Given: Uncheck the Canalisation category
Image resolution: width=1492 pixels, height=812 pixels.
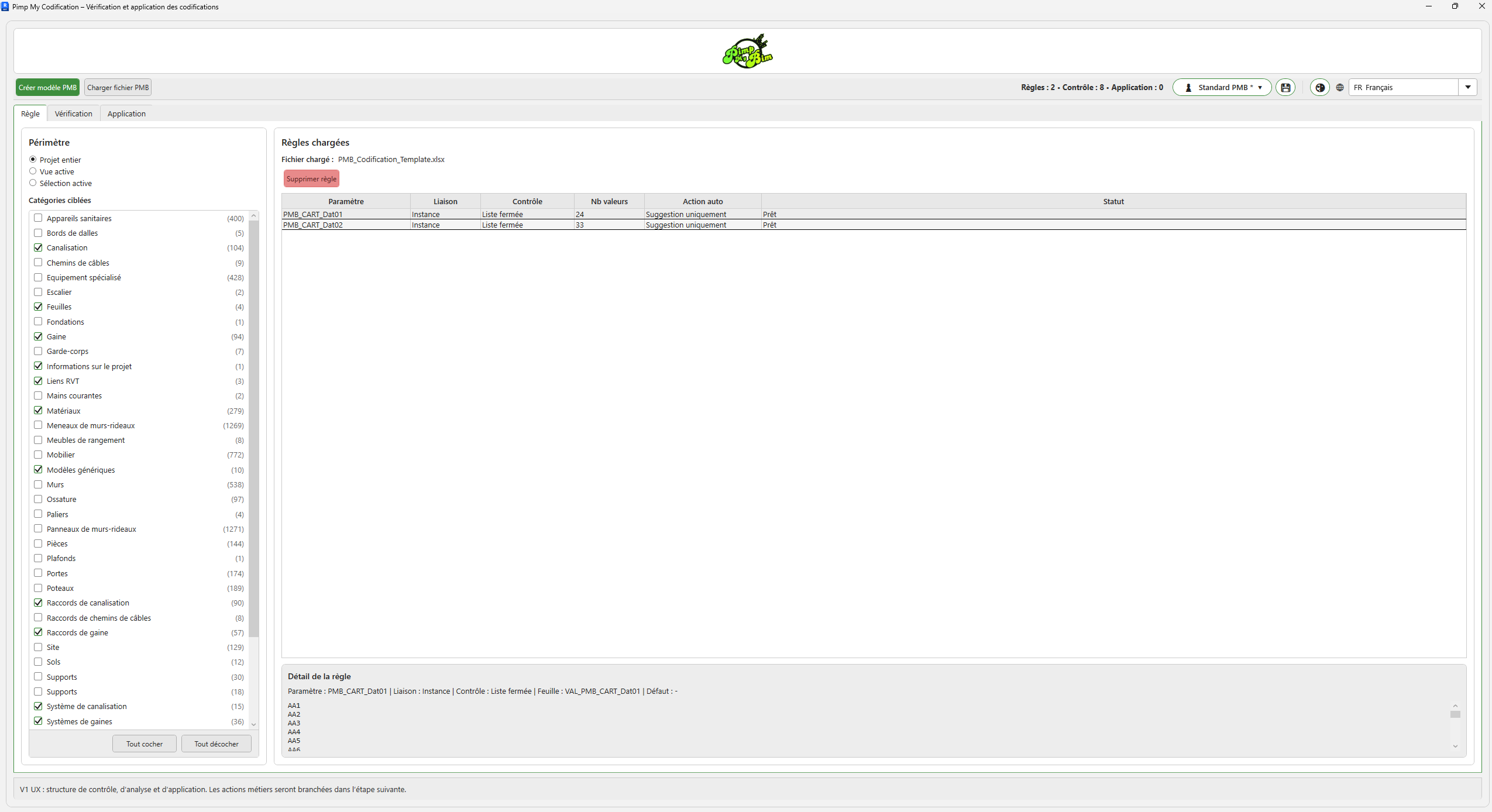Looking at the screenshot, I should point(38,247).
